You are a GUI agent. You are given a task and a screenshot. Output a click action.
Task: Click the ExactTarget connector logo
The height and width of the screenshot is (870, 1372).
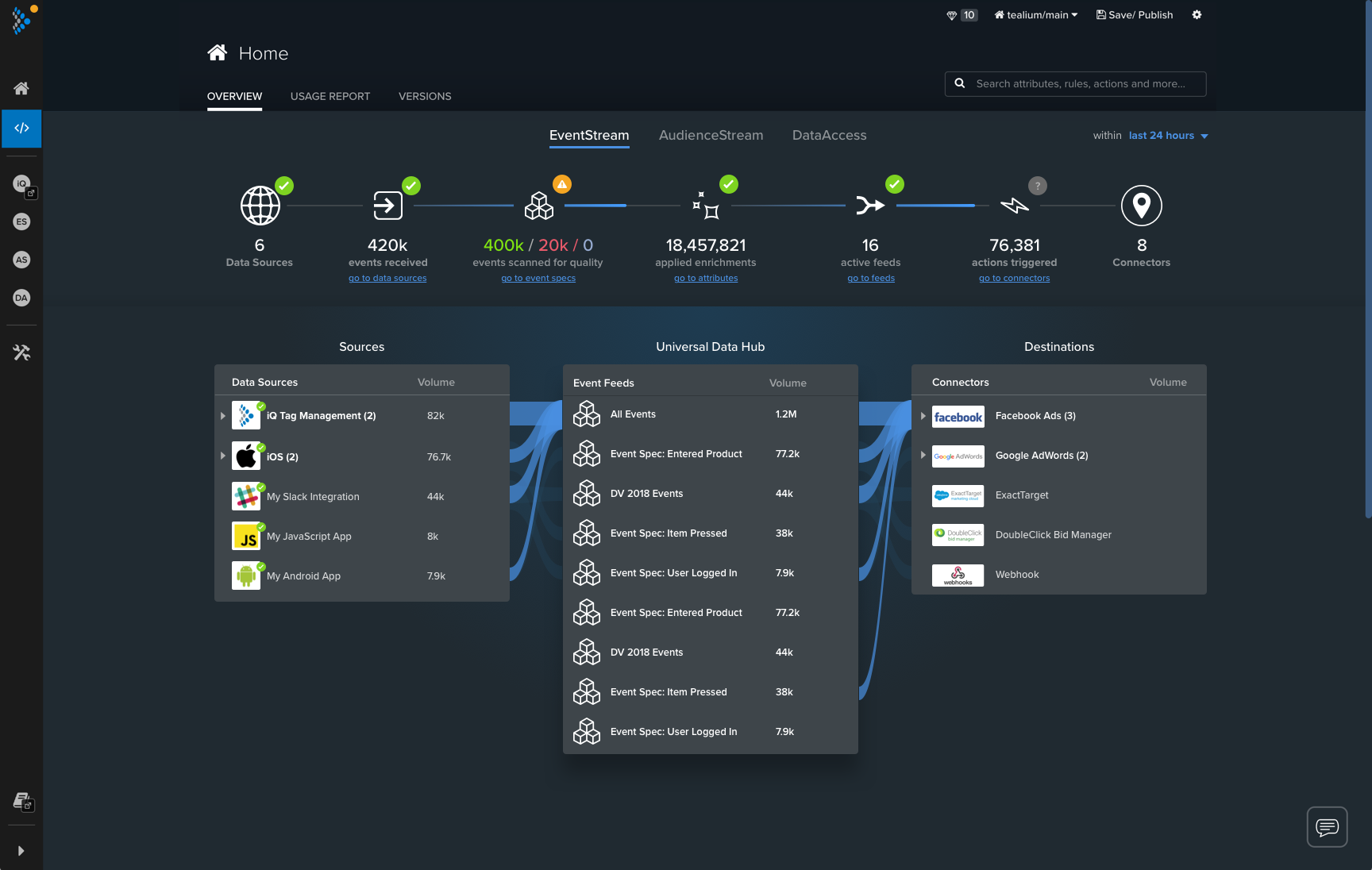tap(958, 496)
